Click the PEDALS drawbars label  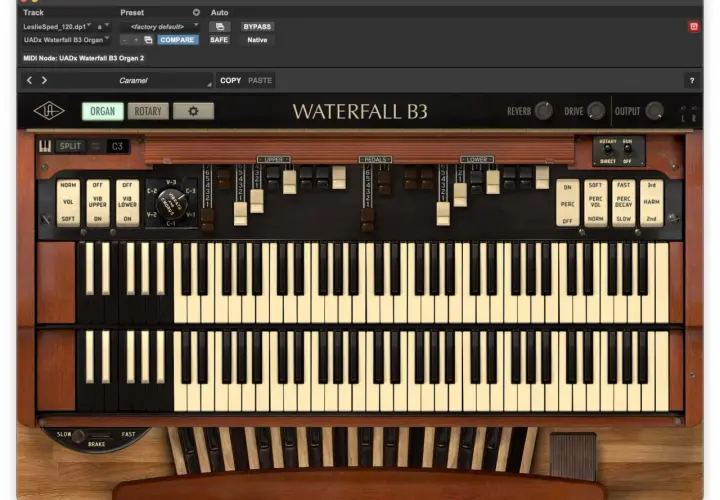[x=375, y=159]
